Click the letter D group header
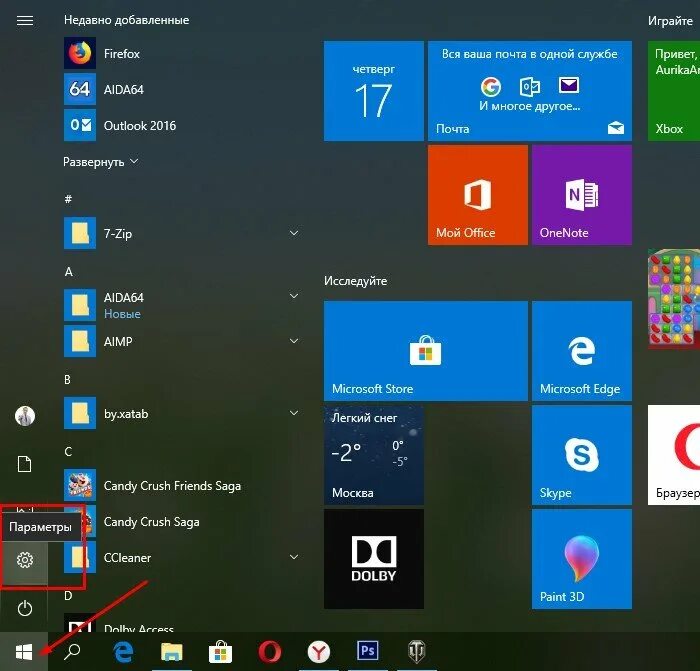Image resolution: width=700 pixels, height=671 pixels. [x=68, y=596]
